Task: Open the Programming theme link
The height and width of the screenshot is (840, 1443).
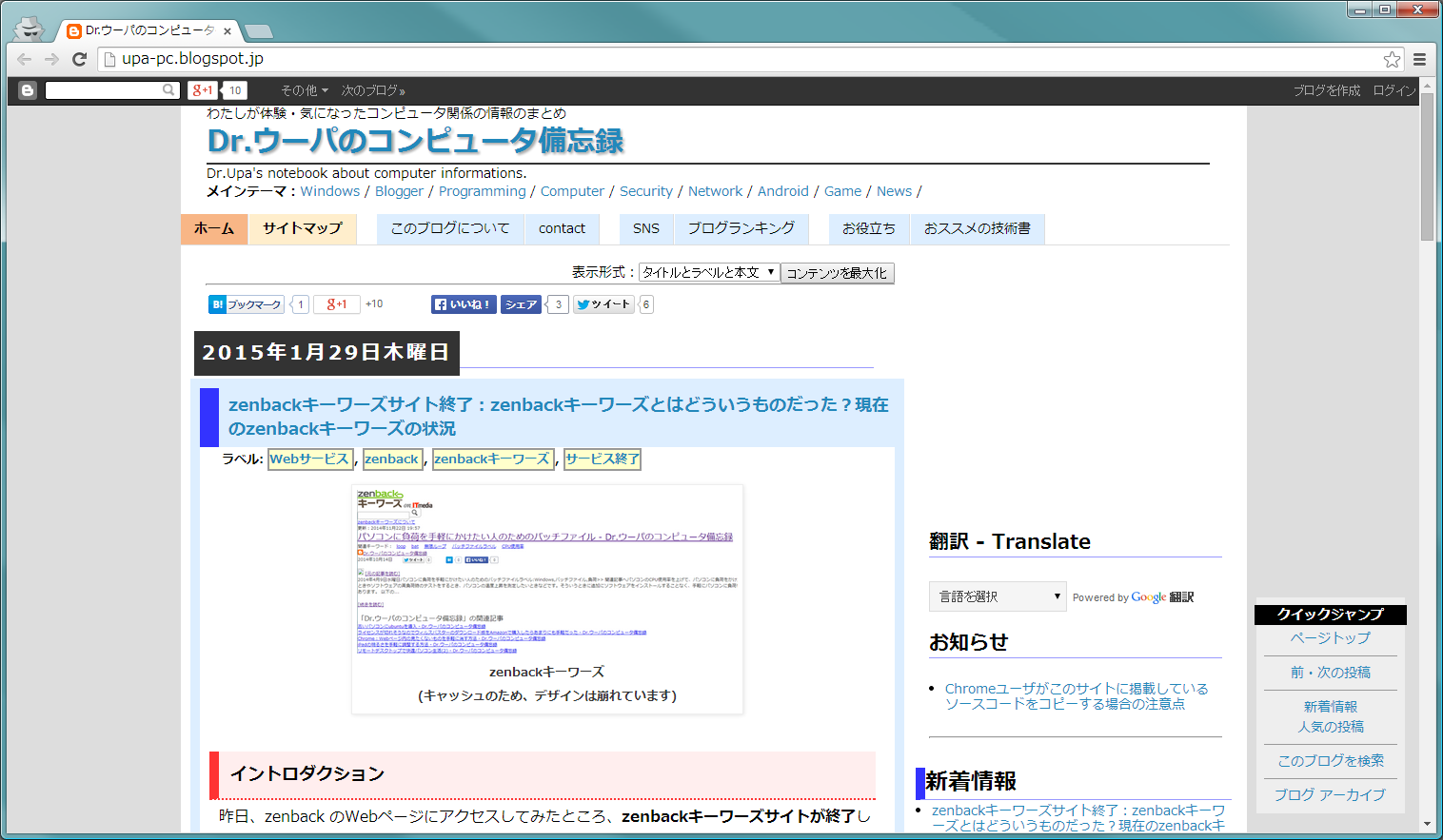Action: point(482,191)
